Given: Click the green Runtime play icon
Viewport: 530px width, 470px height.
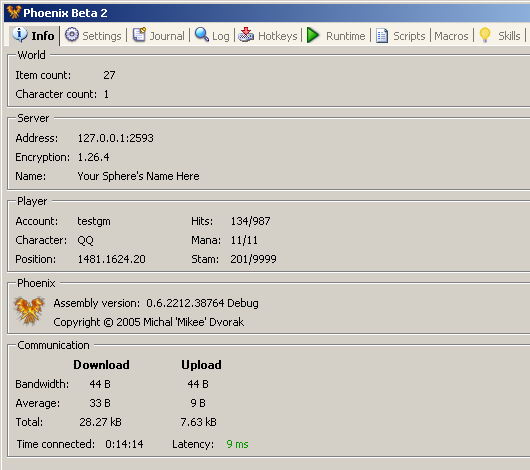Looking at the screenshot, I should [x=313, y=35].
